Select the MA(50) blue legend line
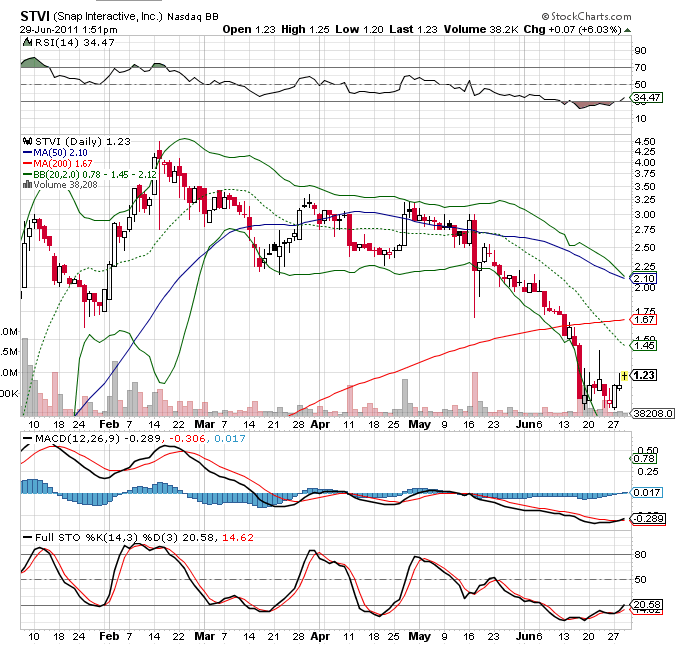This screenshot has width=688, height=648. click(27, 152)
